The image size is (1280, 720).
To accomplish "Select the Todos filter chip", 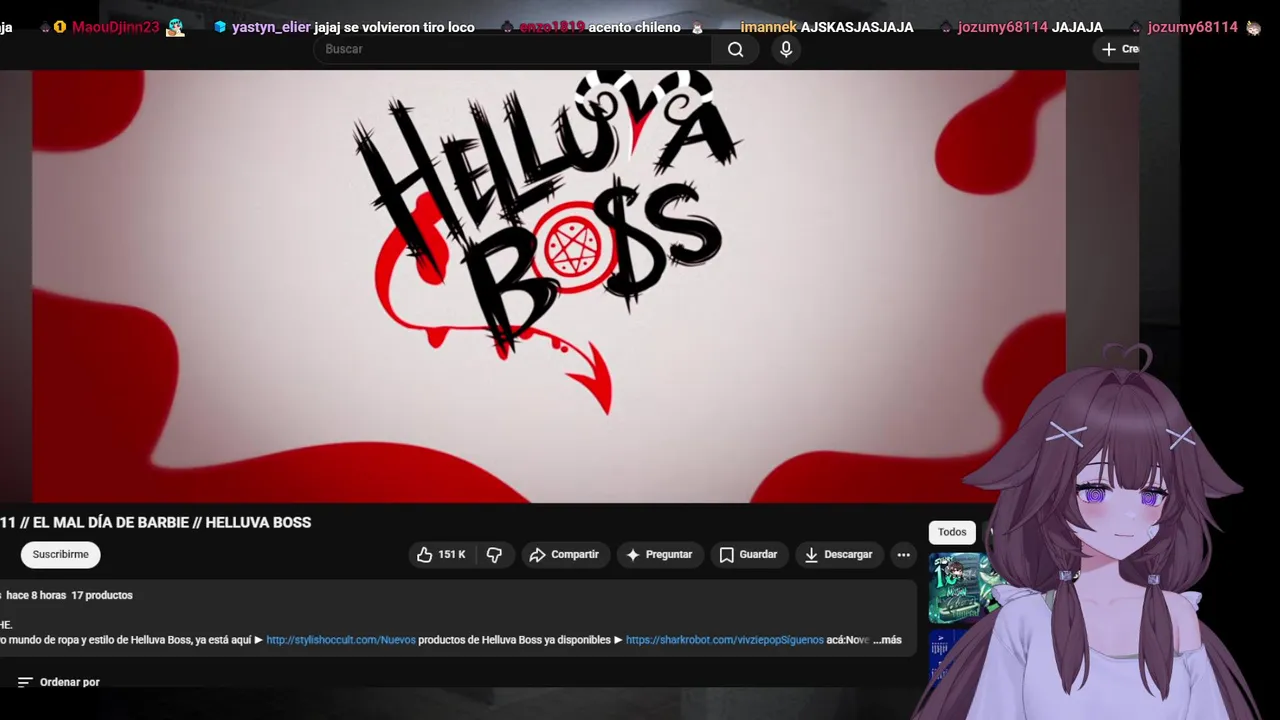I will (x=952, y=532).
